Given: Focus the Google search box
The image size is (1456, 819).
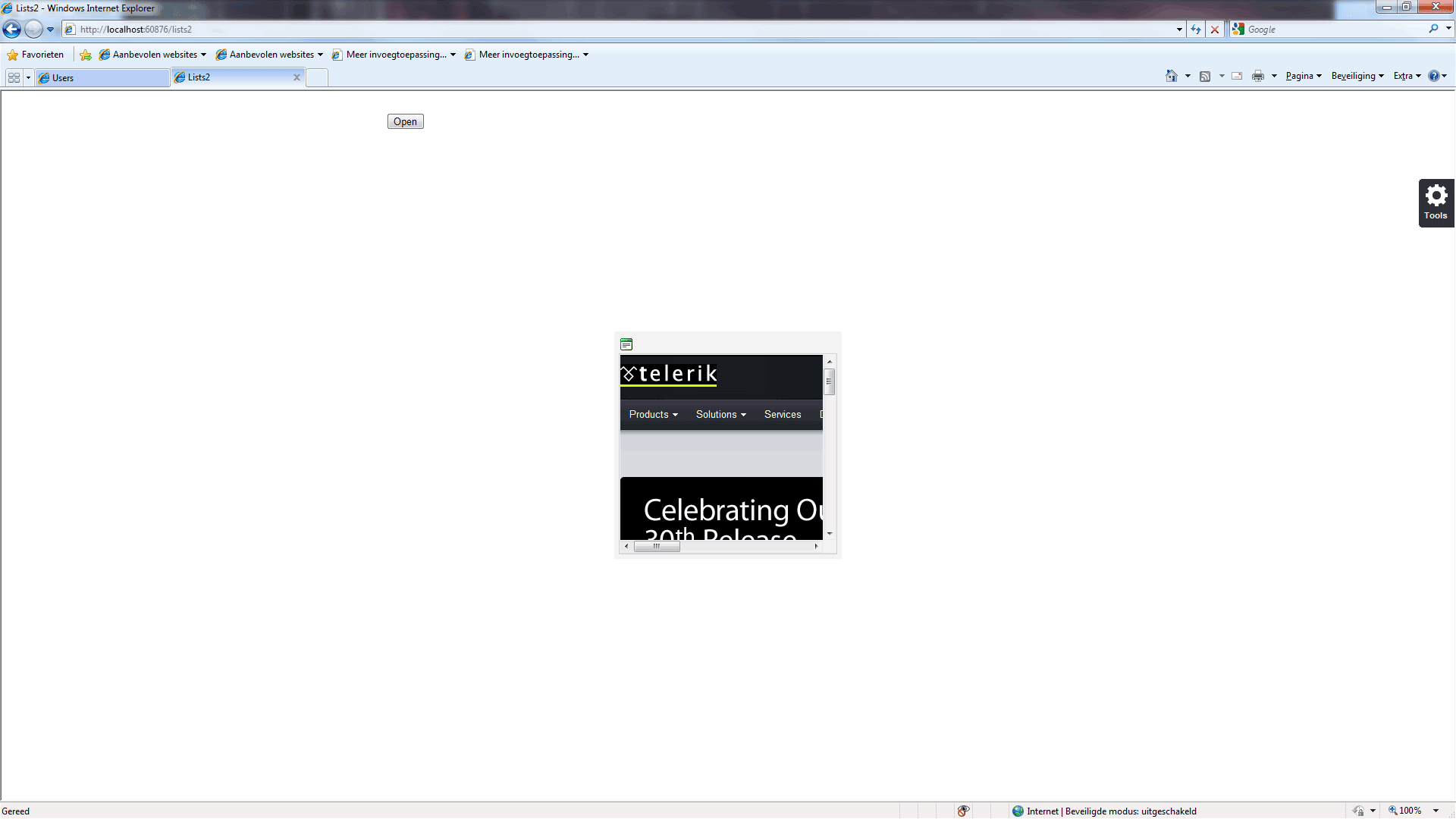Looking at the screenshot, I should point(1335,30).
